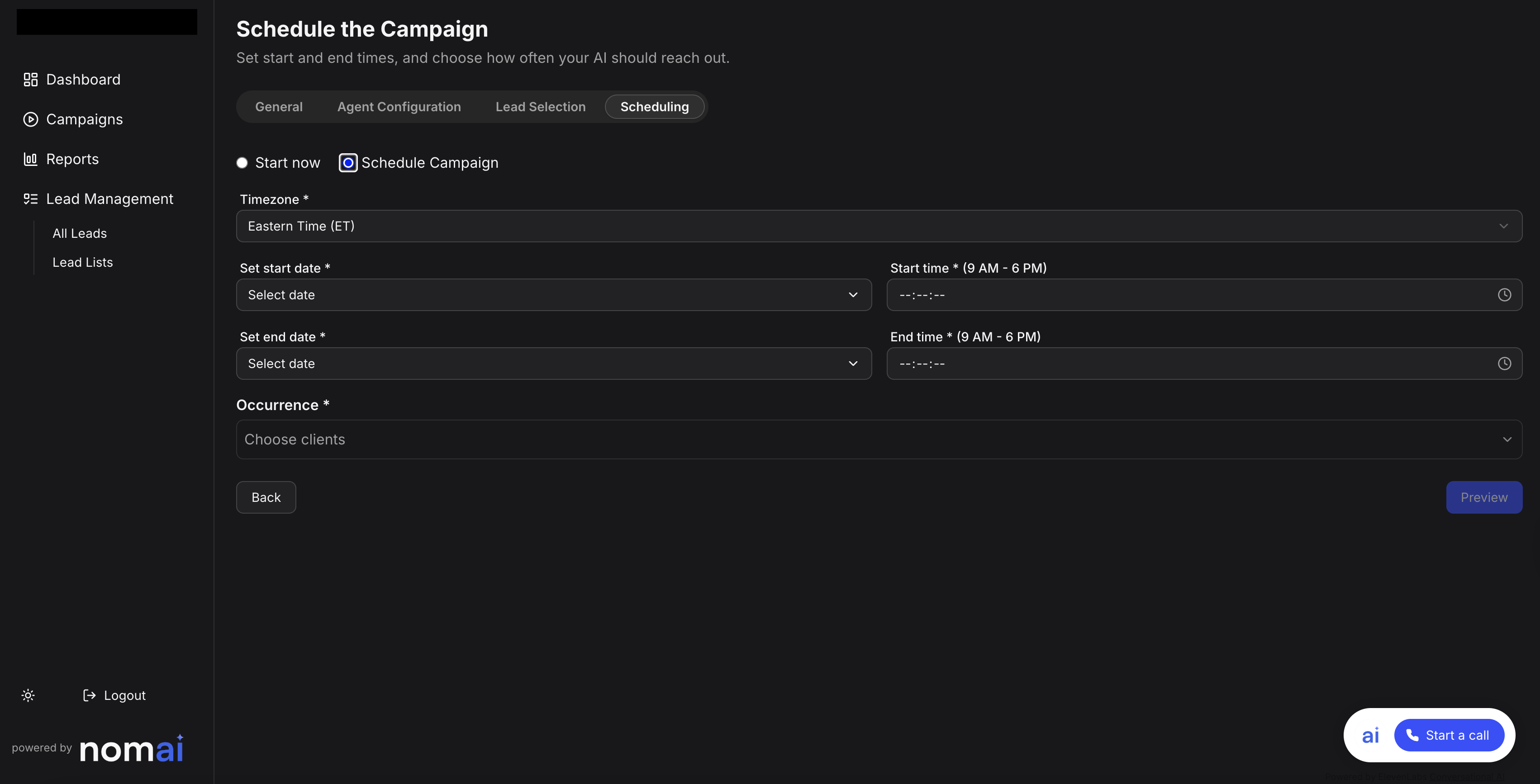Expand the Set start date selector
Image resolution: width=1540 pixels, height=784 pixels.
point(554,295)
